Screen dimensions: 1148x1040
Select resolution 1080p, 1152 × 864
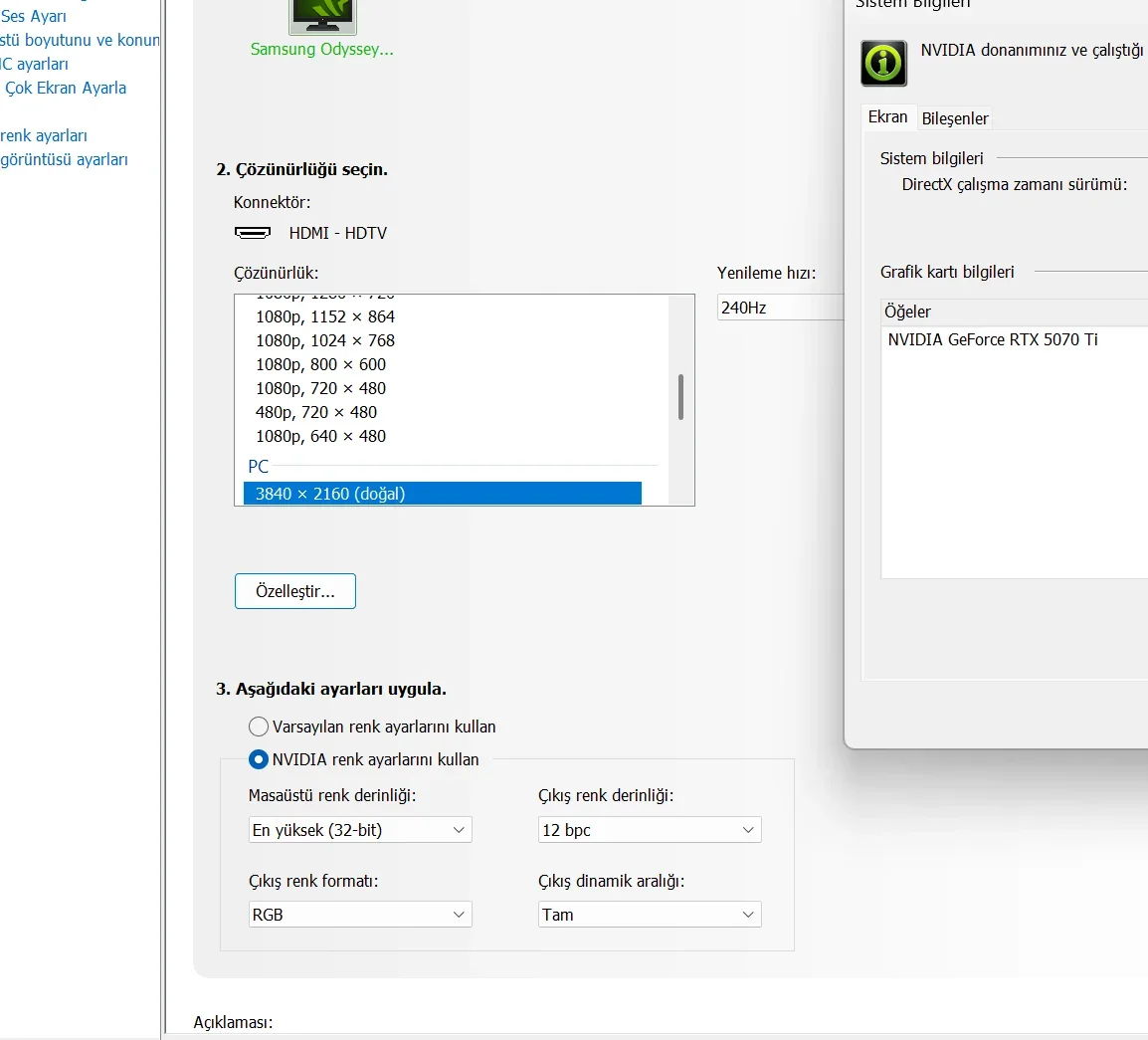325,316
